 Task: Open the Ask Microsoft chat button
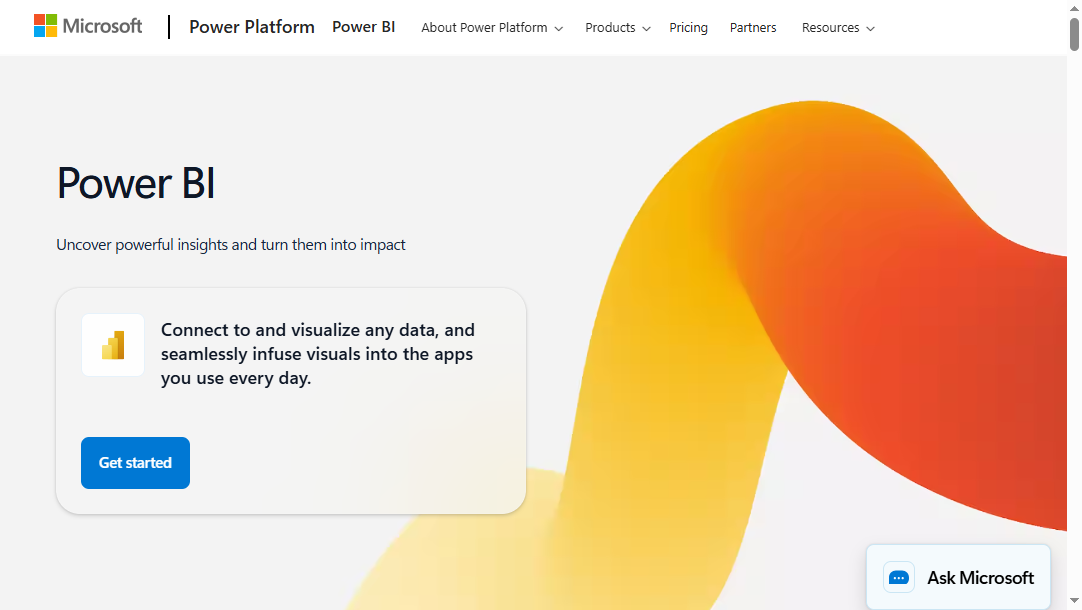point(958,578)
